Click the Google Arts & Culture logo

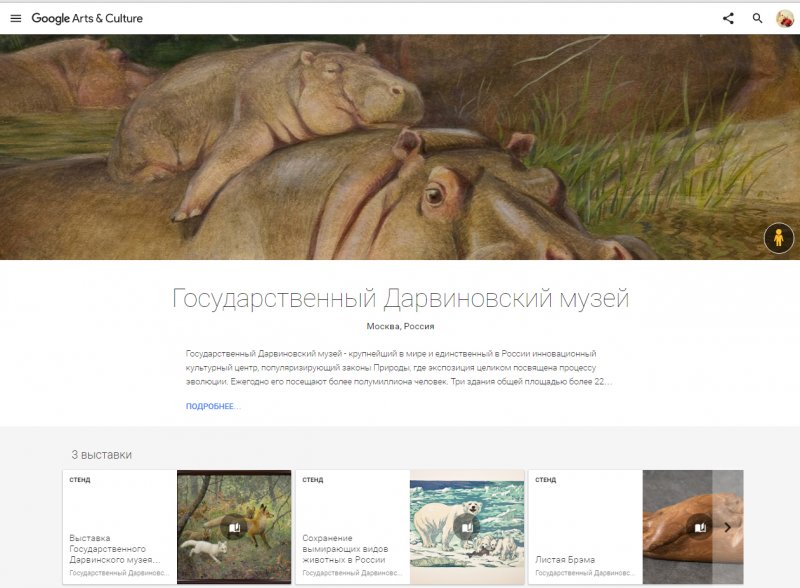tap(87, 18)
